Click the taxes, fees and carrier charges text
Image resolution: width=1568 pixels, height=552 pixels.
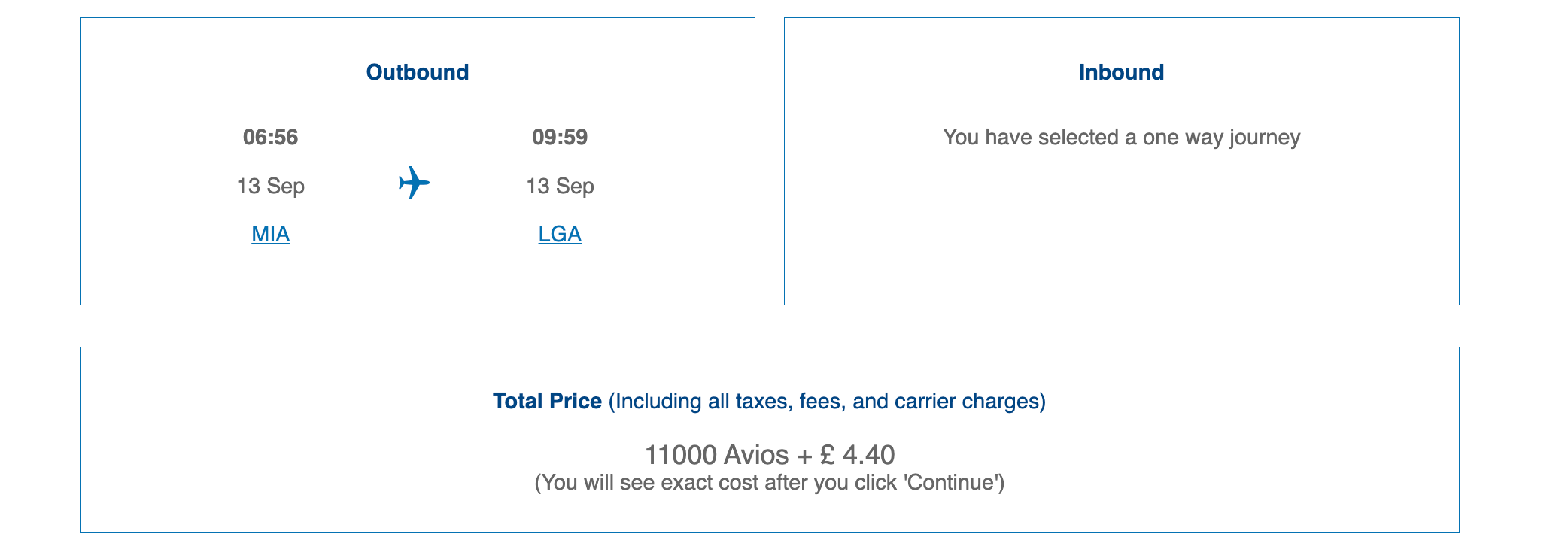[x=826, y=401]
